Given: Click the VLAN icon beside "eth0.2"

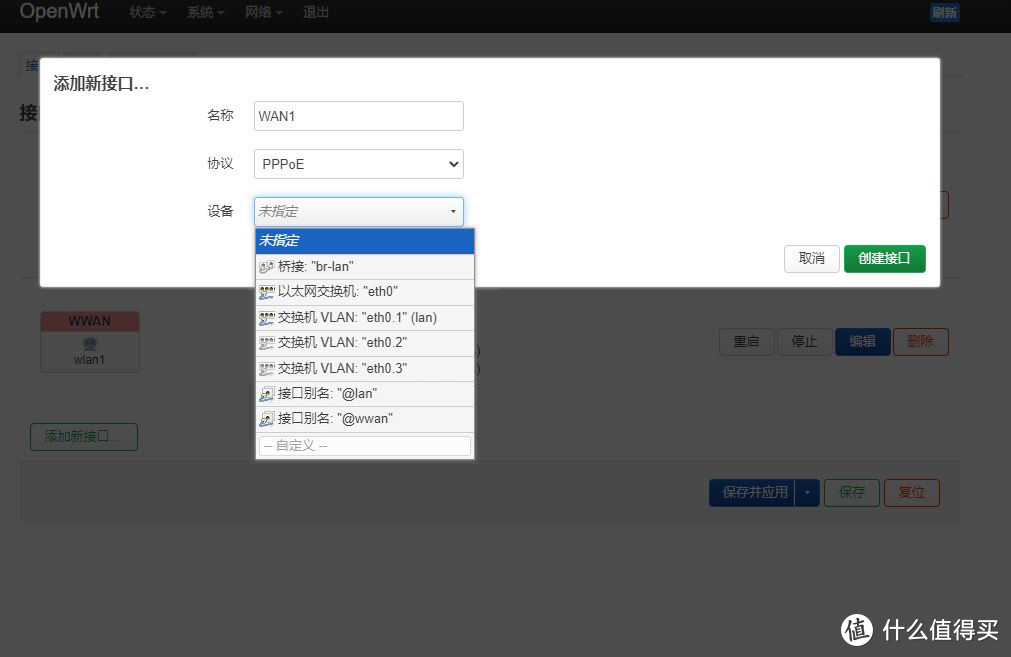Looking at the screenshot, I should (x=266, y=342).
